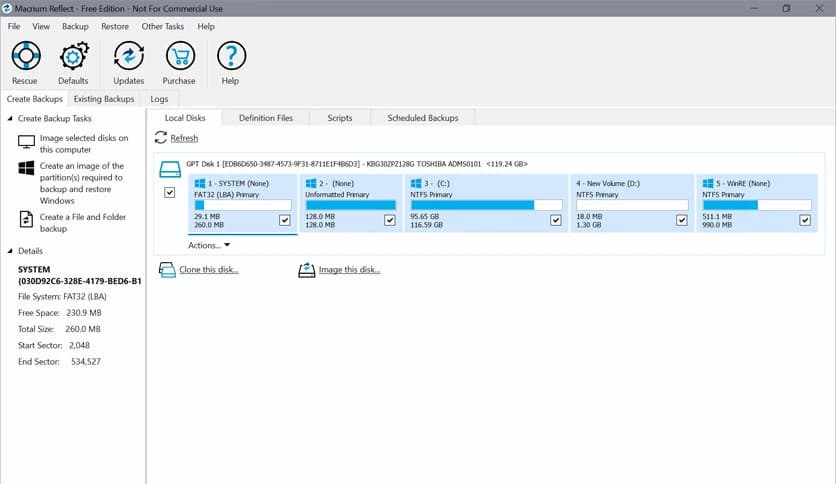
Task: Switch to the Existing Backups tab
Action: (x=104, y=99)
